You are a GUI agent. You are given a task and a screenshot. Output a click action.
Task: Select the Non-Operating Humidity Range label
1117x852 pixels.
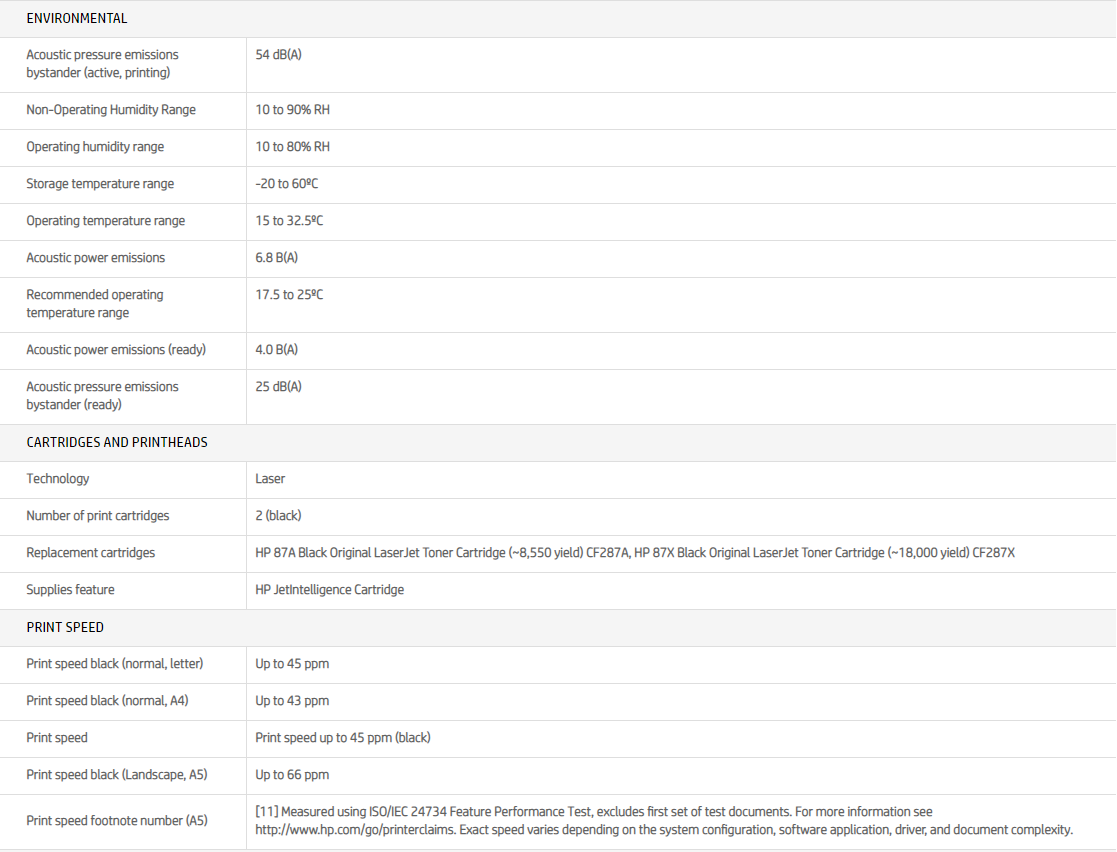point(111,110)
